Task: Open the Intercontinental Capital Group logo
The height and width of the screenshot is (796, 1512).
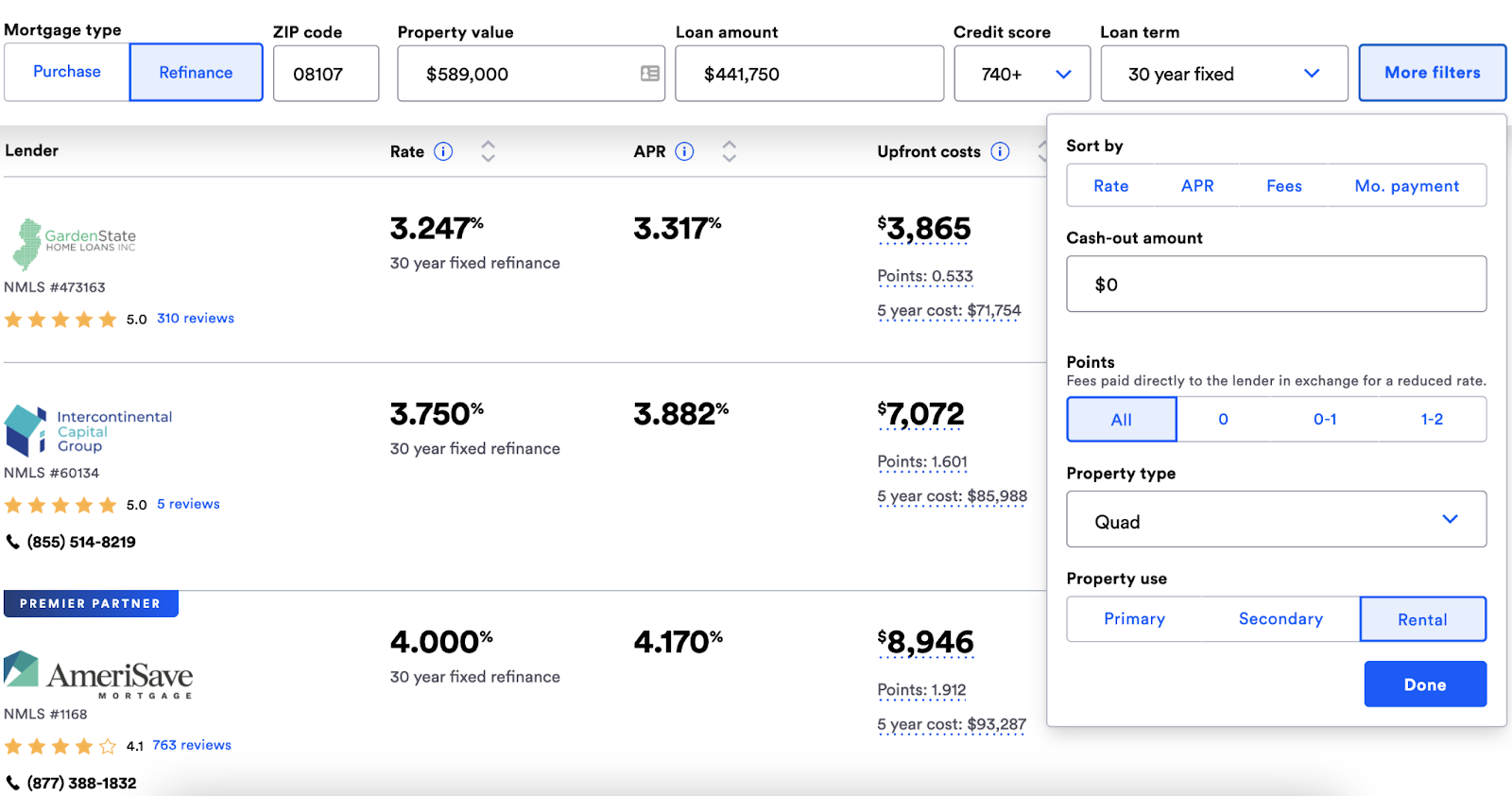Action: 89,431
